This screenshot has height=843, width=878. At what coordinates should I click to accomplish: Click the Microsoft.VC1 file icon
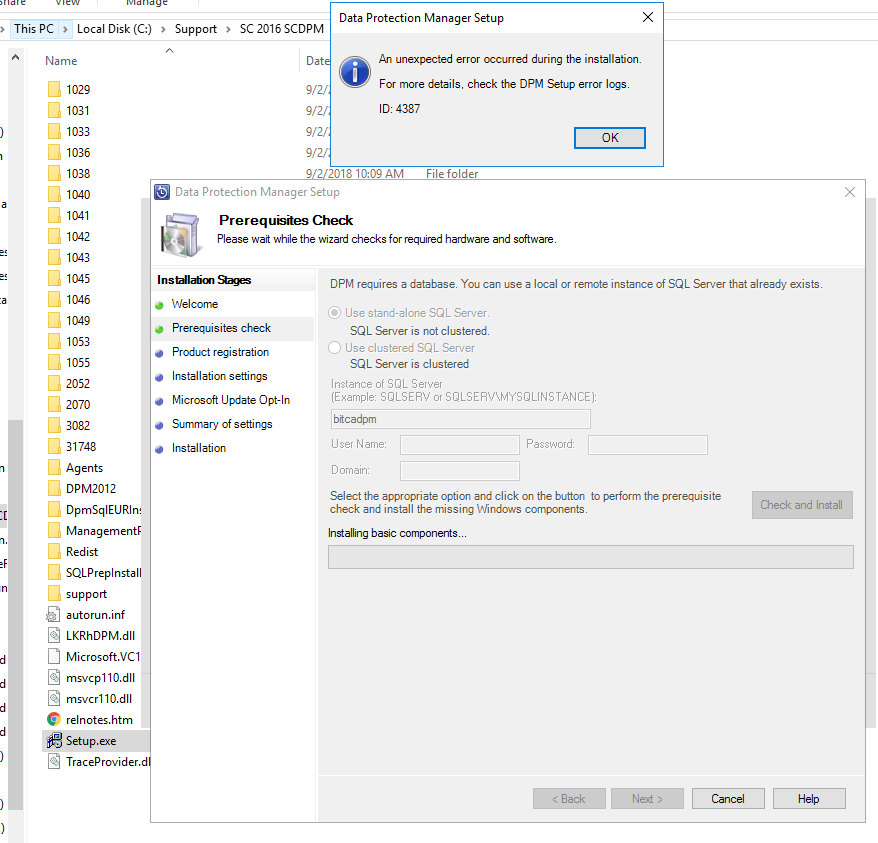click(x=54, y=656)
